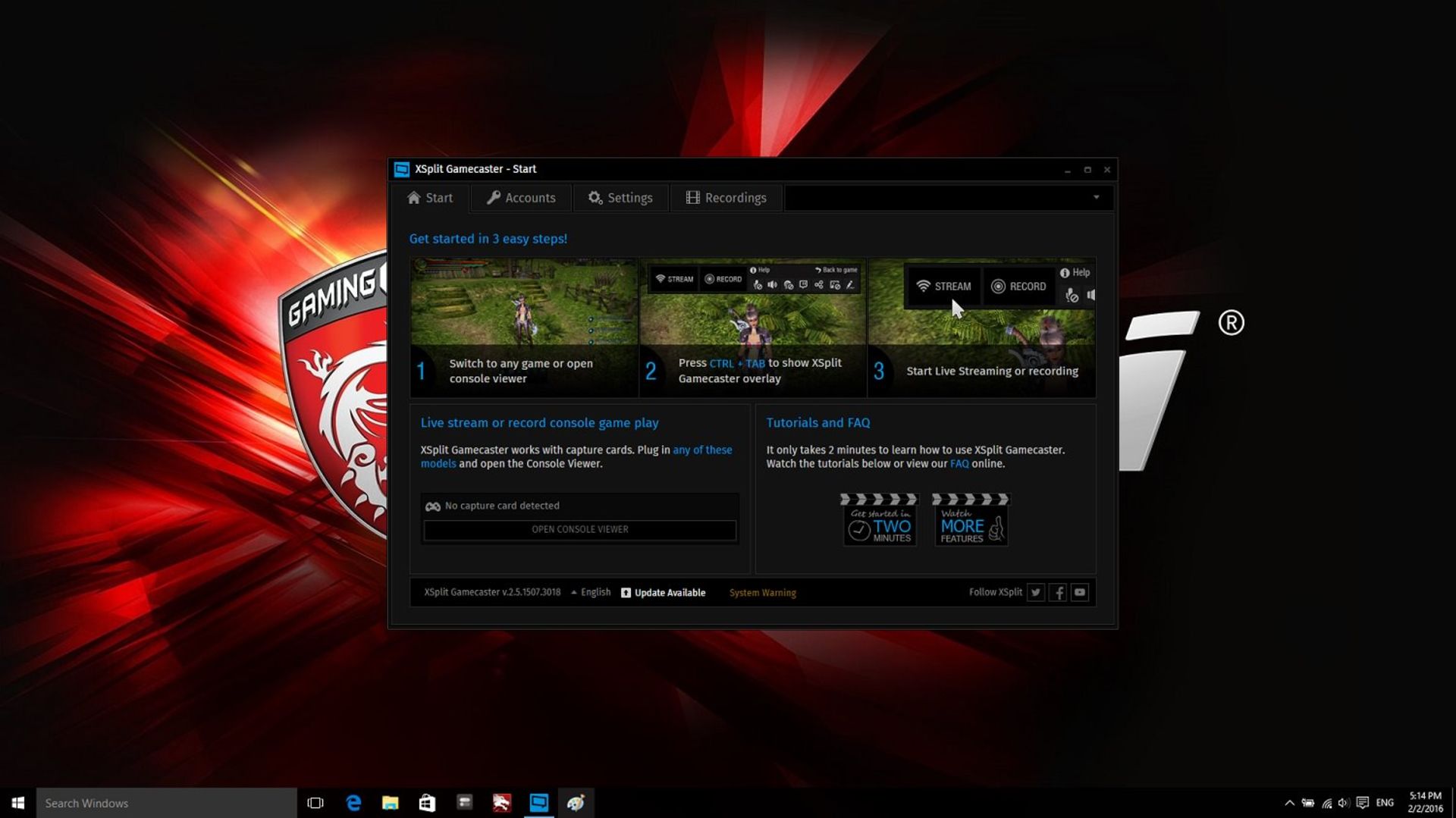Show hidden system tray icons

click(x=1289, y=803)
